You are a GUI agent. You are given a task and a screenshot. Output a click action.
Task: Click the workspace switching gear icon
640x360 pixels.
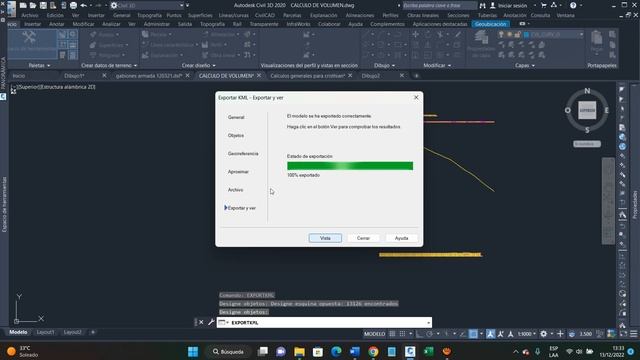click(x=544, y=334)
